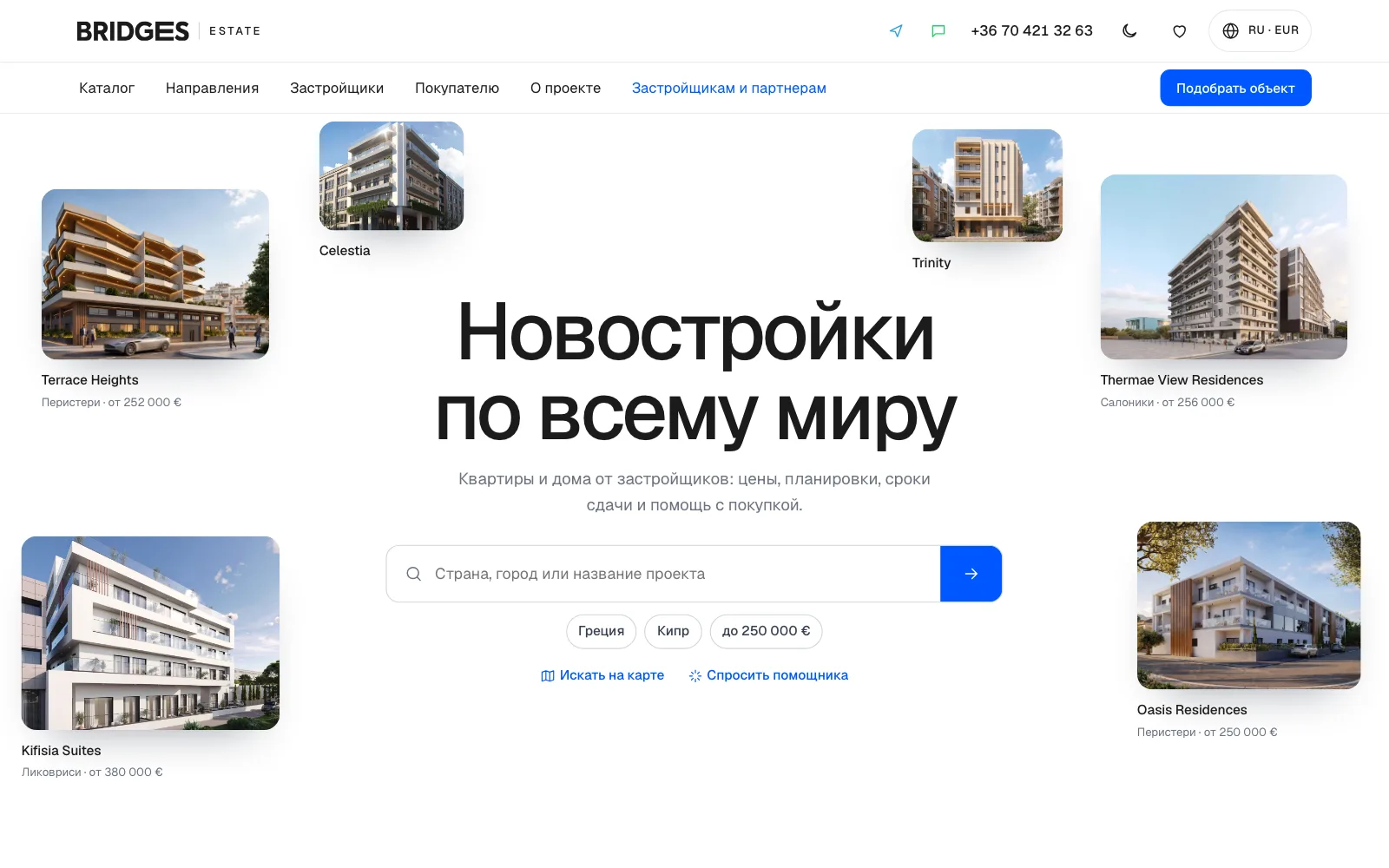The height and width of the screenshot is (868, 1389).
Task: Open the Покупателю menu item
Action: (x=457, y=88)
